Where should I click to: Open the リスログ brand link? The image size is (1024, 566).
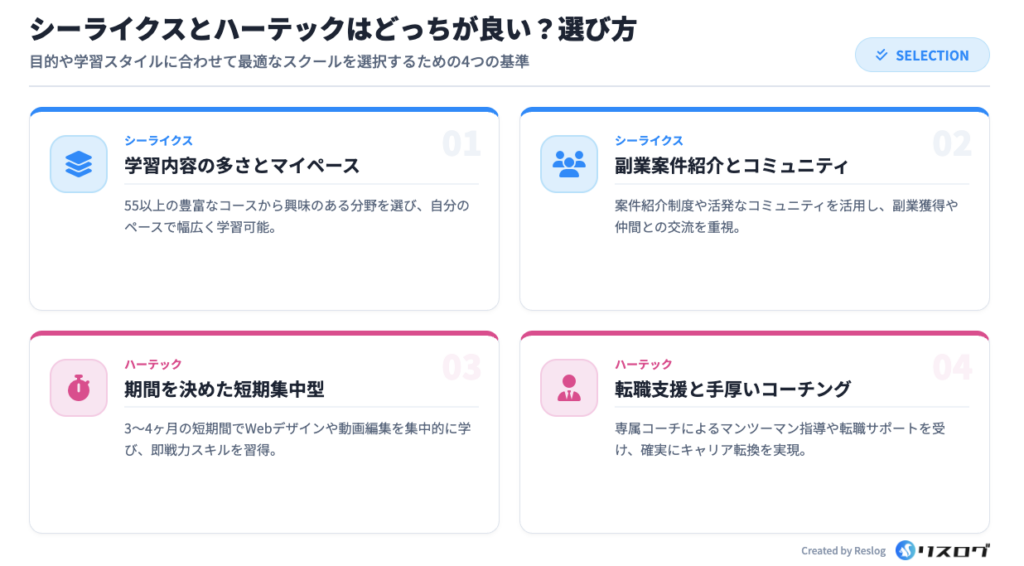coord(955,550)
